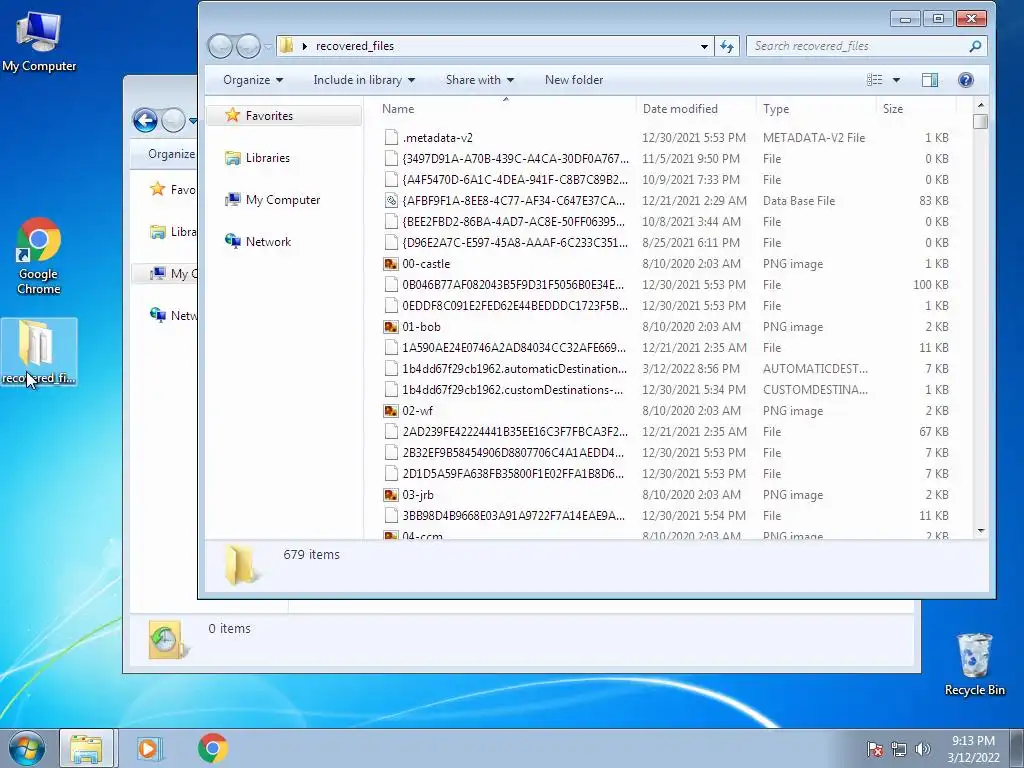Click the forward arrow in the rear window
The width and height of the screenshot is (1024, 768).
173,120
